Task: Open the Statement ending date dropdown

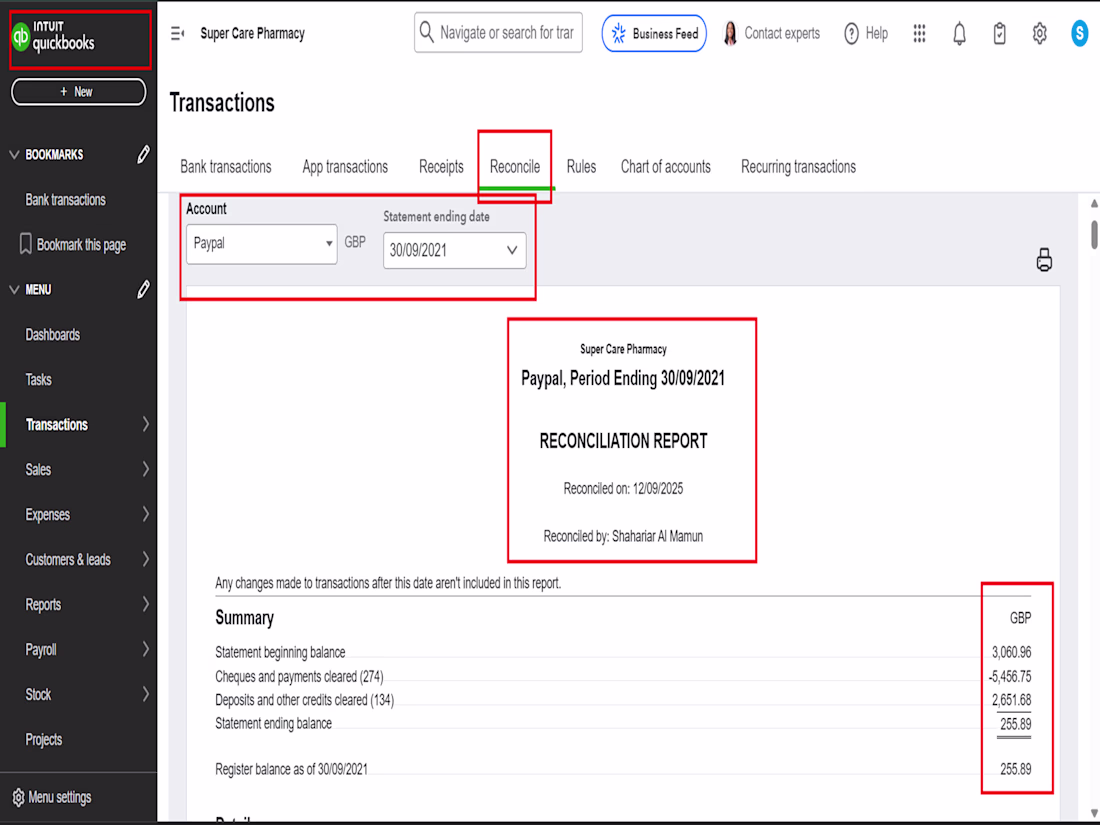Action: point(454,250)
